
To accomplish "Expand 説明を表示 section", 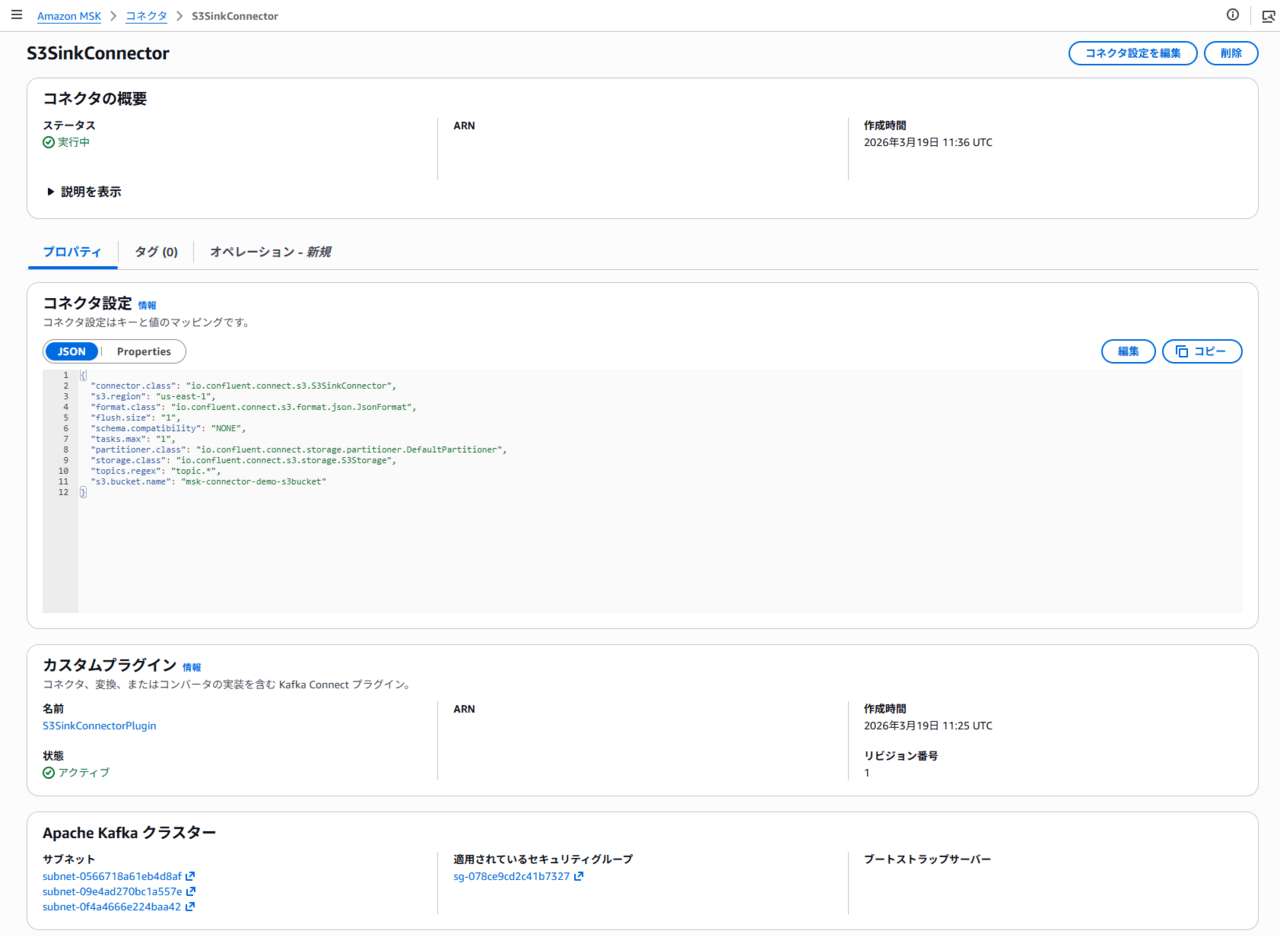I will (x=84, y=192).
